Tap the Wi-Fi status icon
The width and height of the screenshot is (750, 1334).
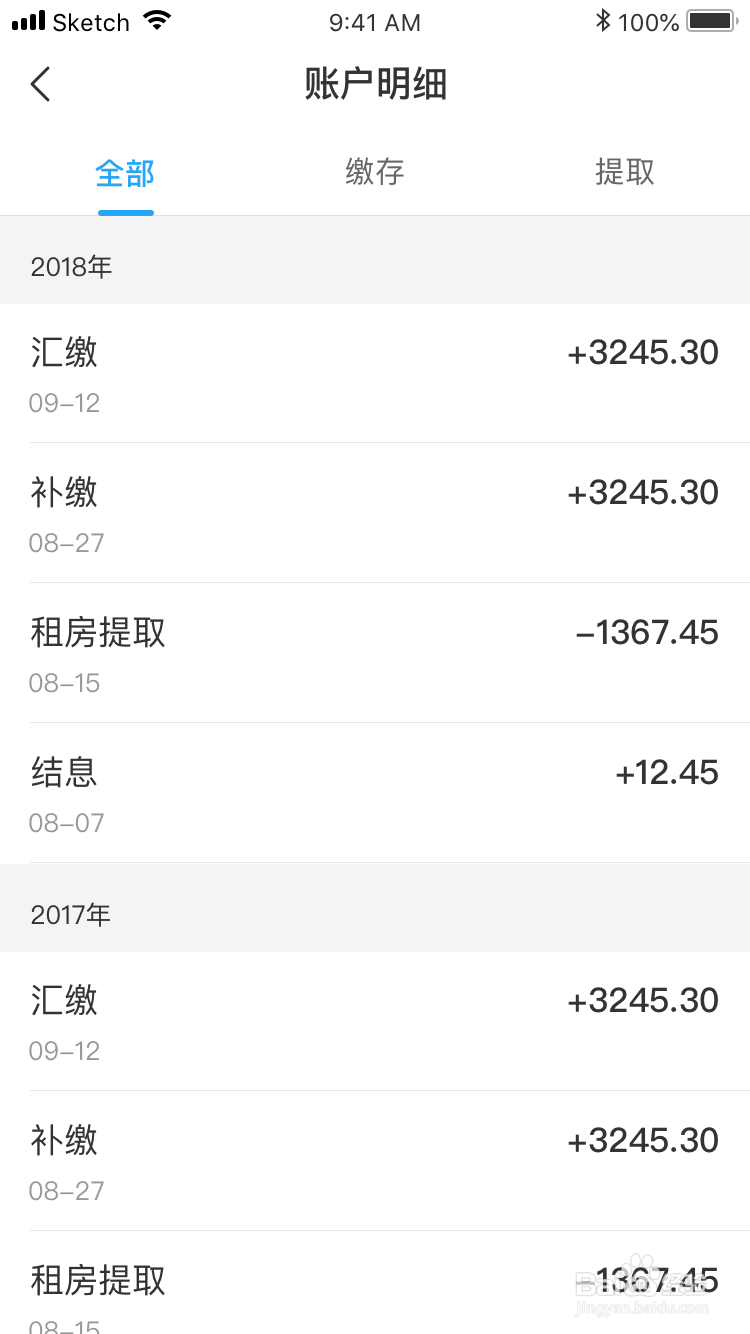coord(157,21)
